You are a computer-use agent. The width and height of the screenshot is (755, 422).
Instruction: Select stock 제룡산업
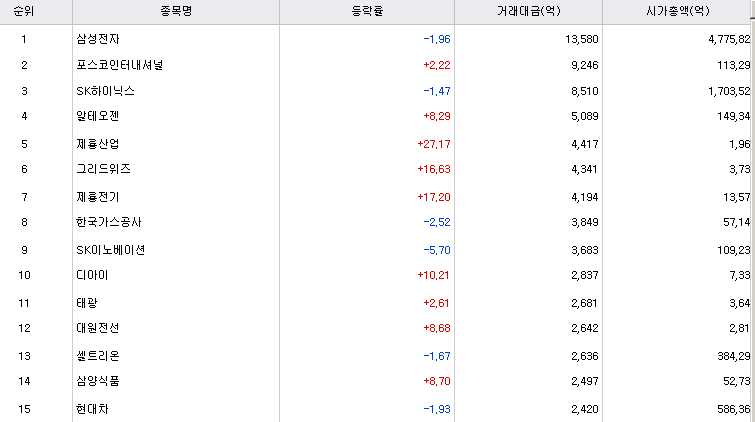(98, 144)
